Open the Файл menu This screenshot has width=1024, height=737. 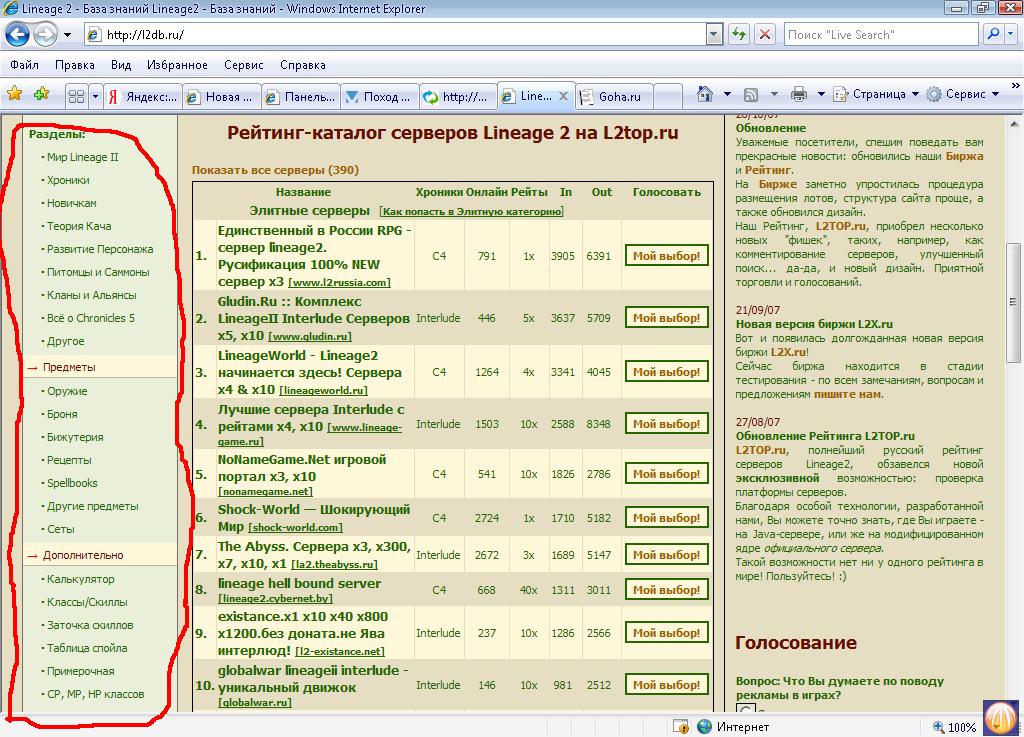pos(24,65)
